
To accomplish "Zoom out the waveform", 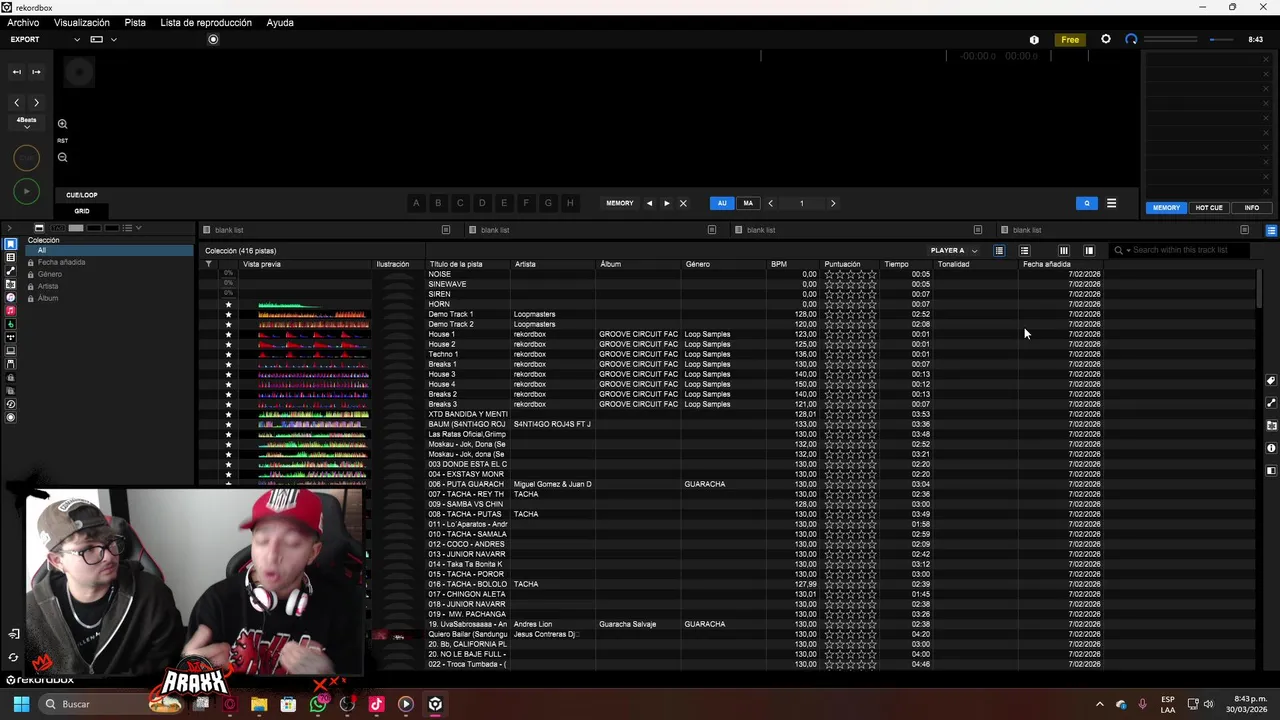I will (62, 157).
